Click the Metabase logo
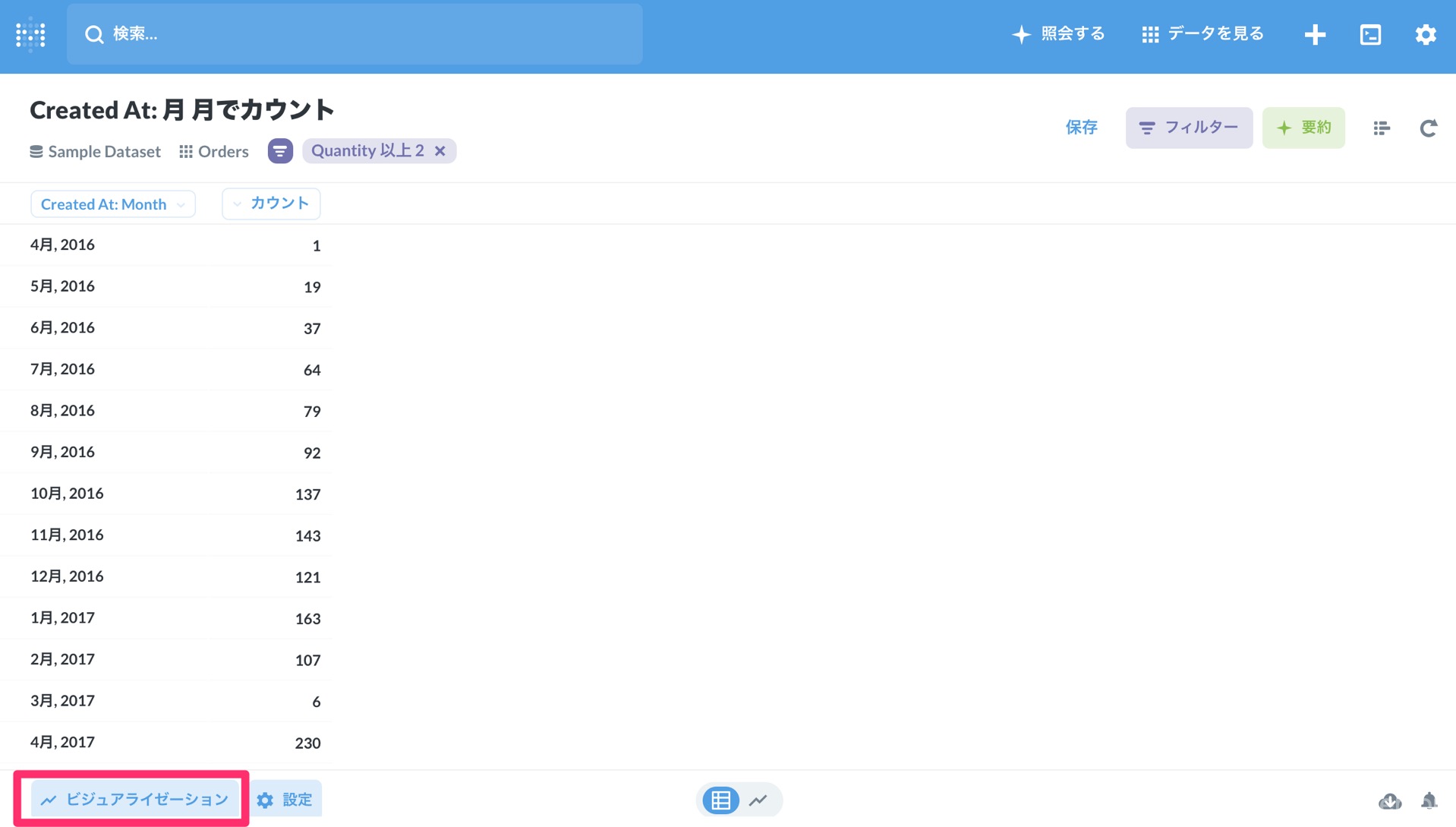 pyautogui.click(x=30, y=34)
